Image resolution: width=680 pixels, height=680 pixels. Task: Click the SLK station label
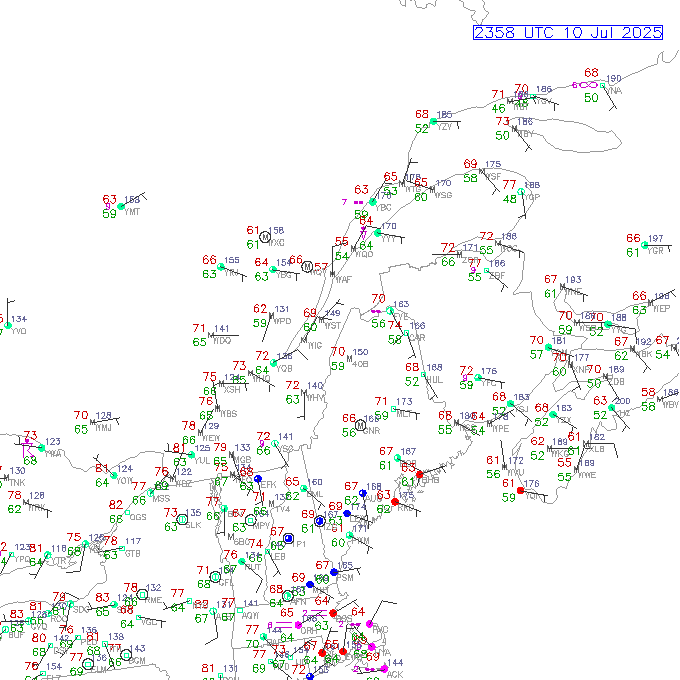(193, 525)
